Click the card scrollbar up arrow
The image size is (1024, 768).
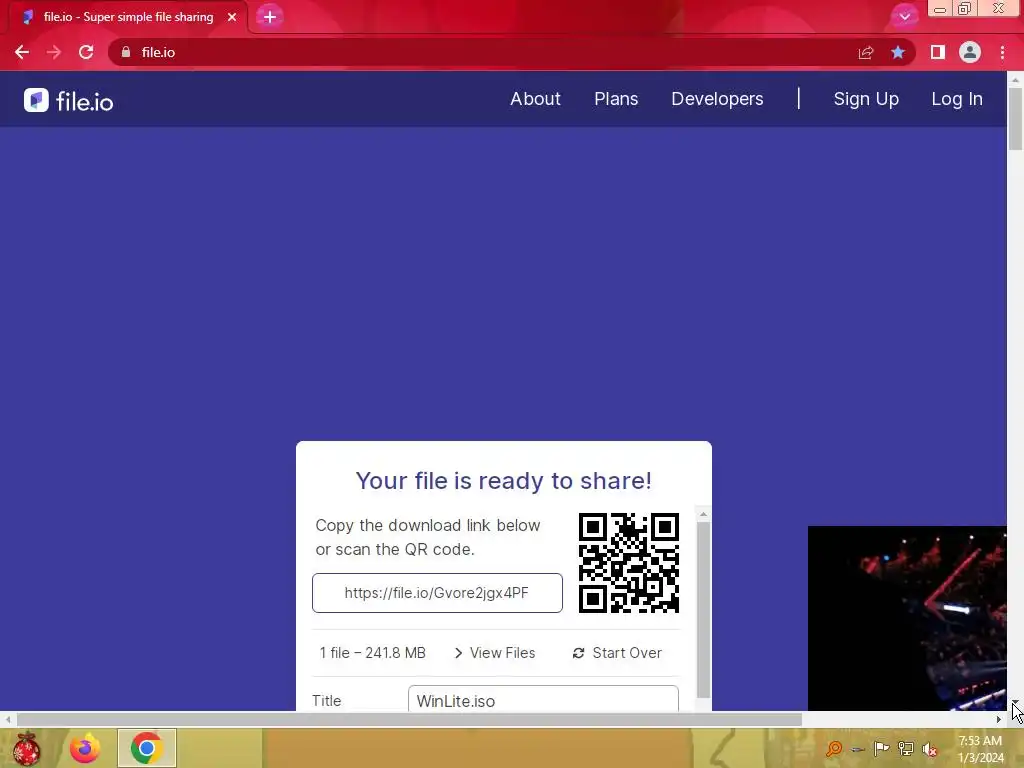[x=703, y=515]
